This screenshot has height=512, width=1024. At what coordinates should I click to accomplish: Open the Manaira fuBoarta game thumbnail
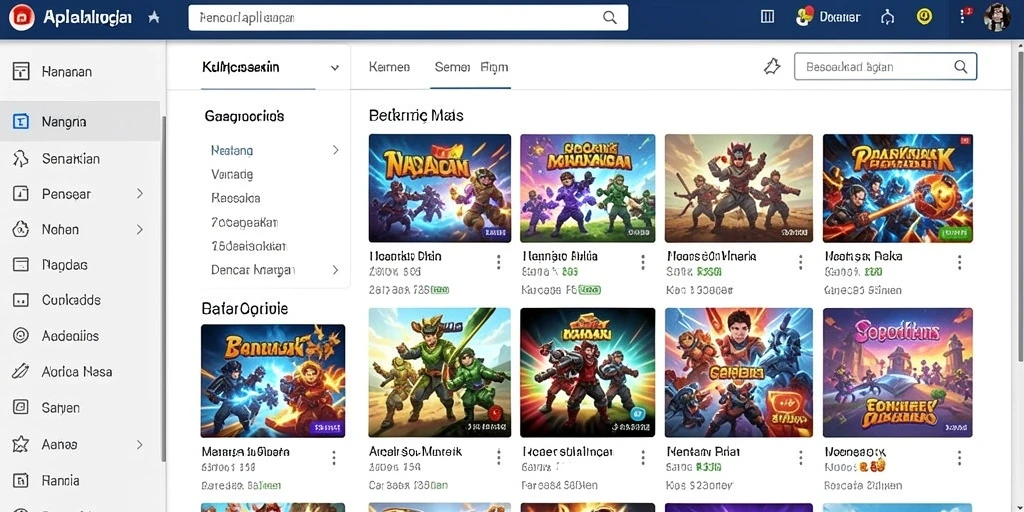pos(273,381)
